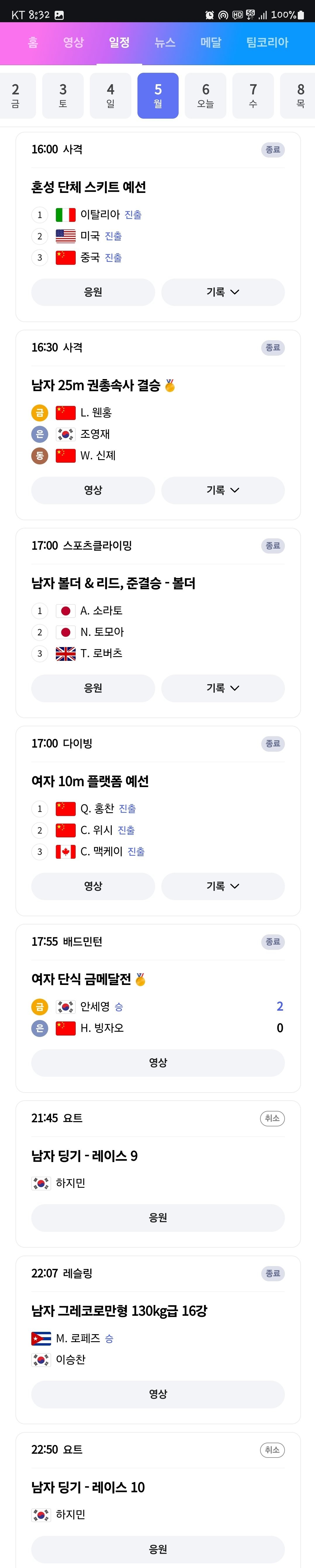Select date 7 수 in date strip
The height and width of the screenshot is (1568, 315).
(x=253, y=96)
